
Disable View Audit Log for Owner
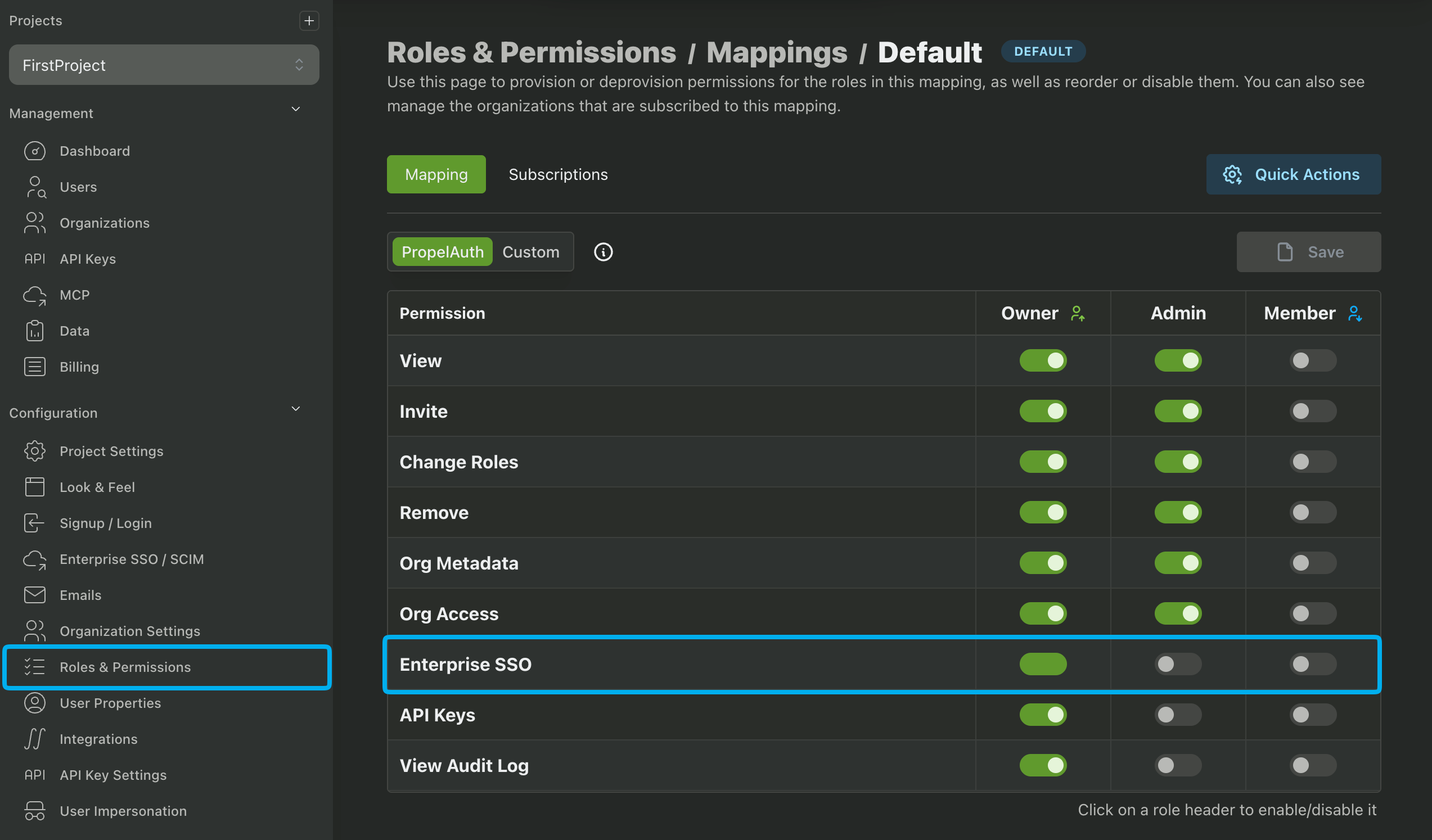point(1043,765)
